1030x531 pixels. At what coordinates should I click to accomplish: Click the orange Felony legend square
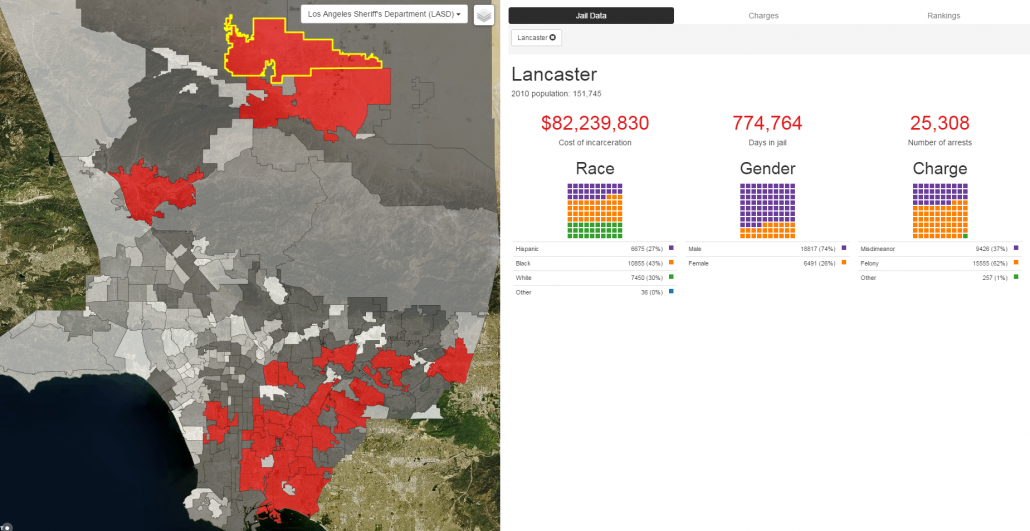(1016, 263)
